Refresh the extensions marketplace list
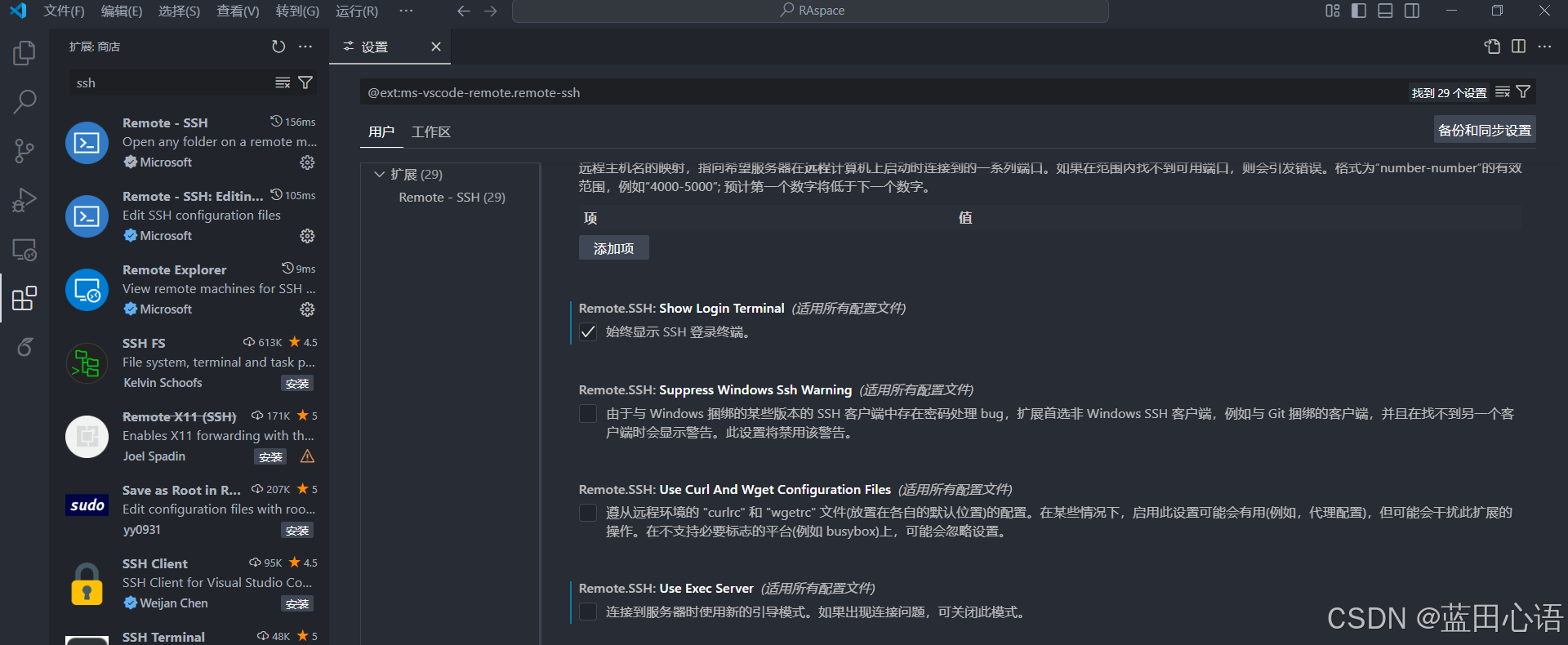Image resolution: width=1568 pixels, height=645 pixels. 278,47
